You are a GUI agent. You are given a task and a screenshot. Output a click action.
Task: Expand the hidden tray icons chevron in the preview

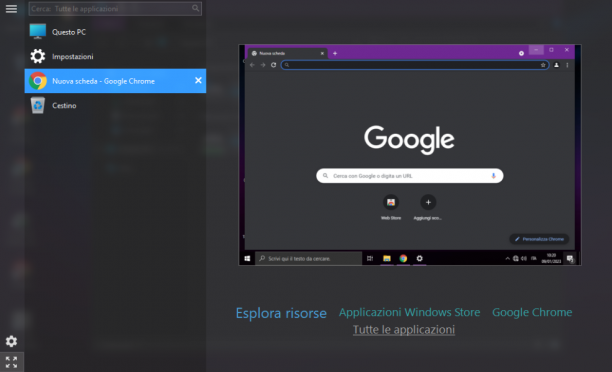pos(507,258)
